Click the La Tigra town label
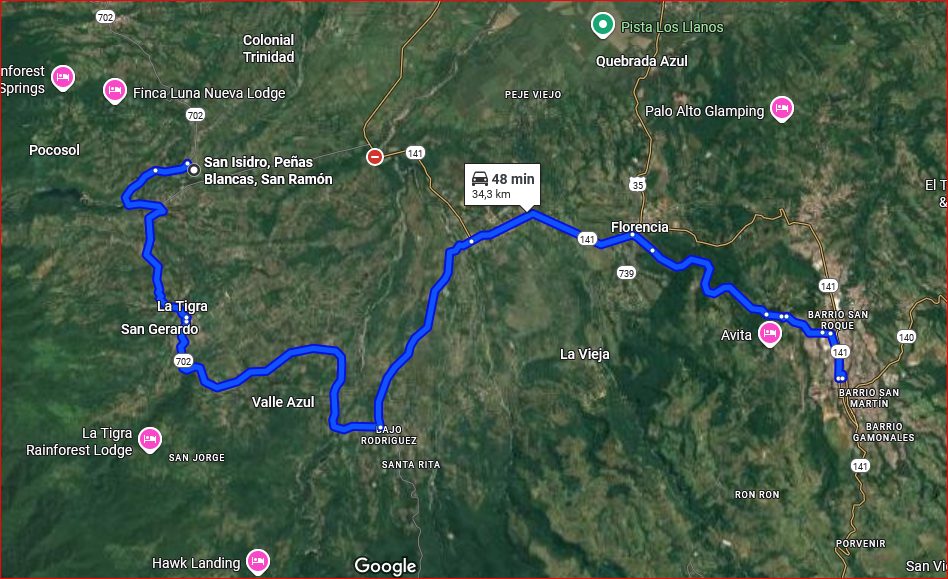Screen dimensions: 948x579 182,306
